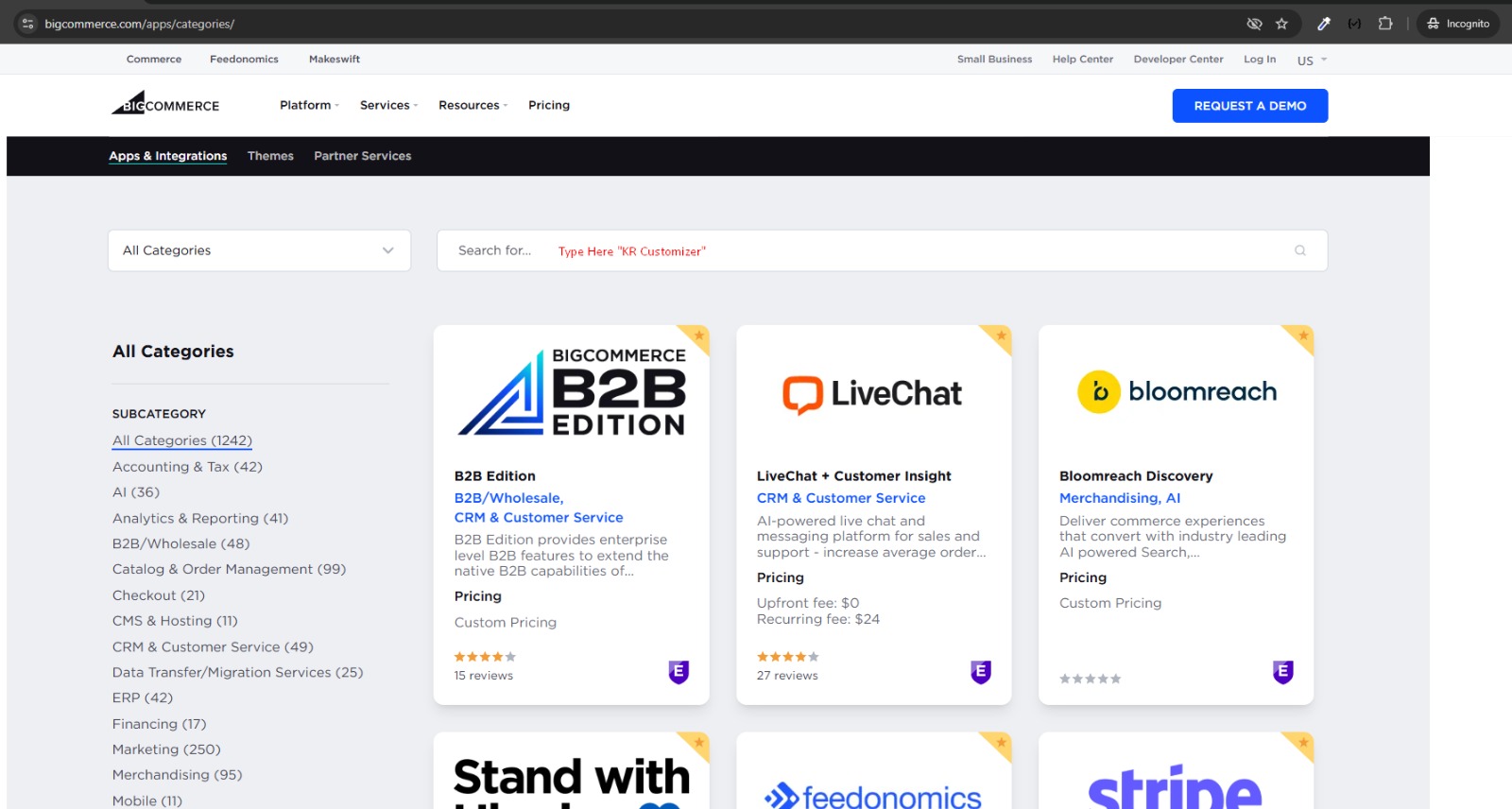
Task: Click the featured star ribbon on Bloomreach card
Action: [1302, 336]
